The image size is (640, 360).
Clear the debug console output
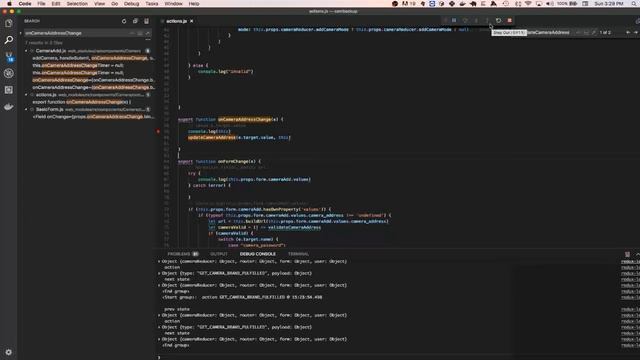pyautogui.click(x=627, y=254)
